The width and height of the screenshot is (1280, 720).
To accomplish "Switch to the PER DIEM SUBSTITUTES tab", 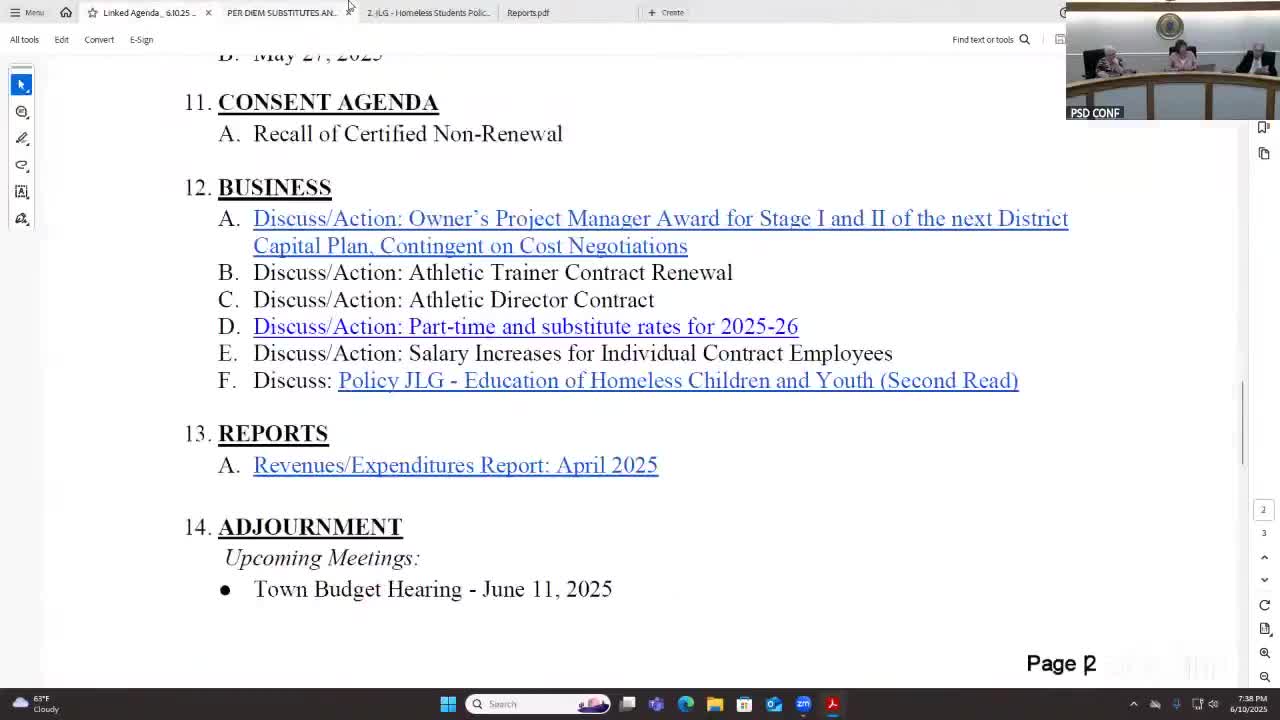I will coord(281,13).
